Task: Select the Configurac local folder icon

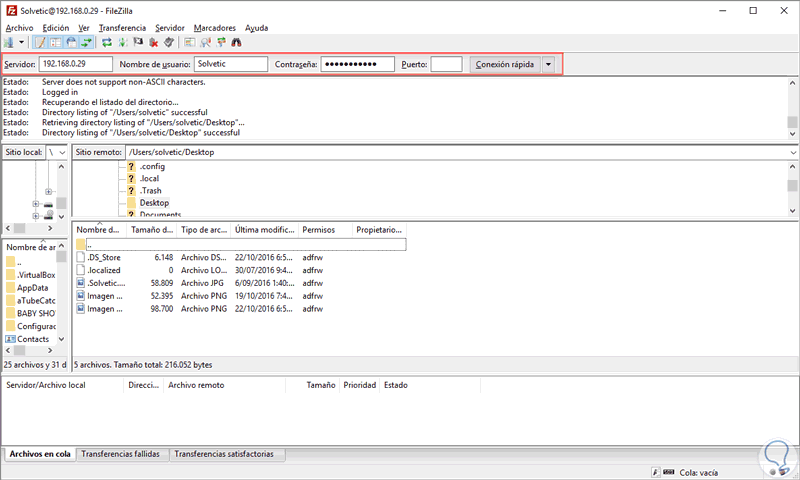Action: point(11,326)
